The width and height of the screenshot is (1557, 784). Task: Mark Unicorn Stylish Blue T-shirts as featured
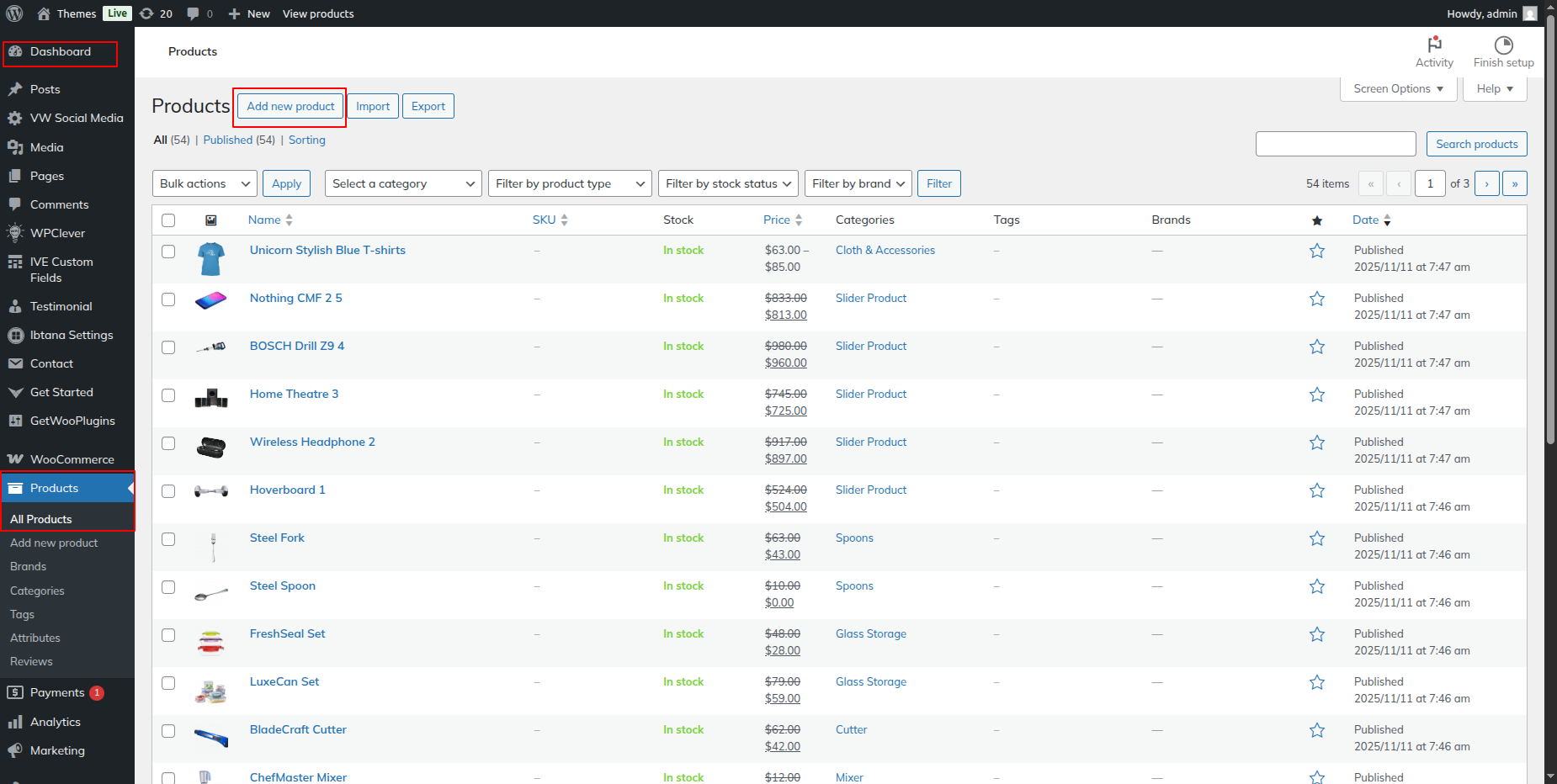click(x=1317, y=251)
